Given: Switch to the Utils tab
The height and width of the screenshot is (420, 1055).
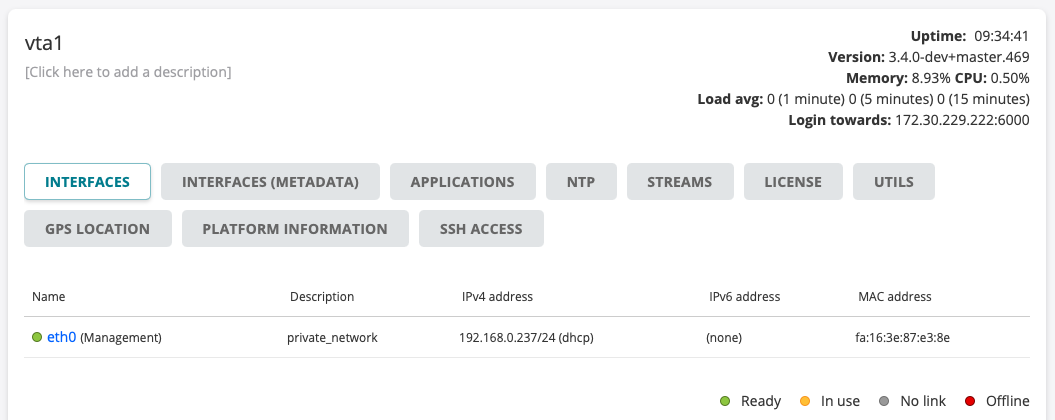Looking at the screenshot, I should click(894, 182).
